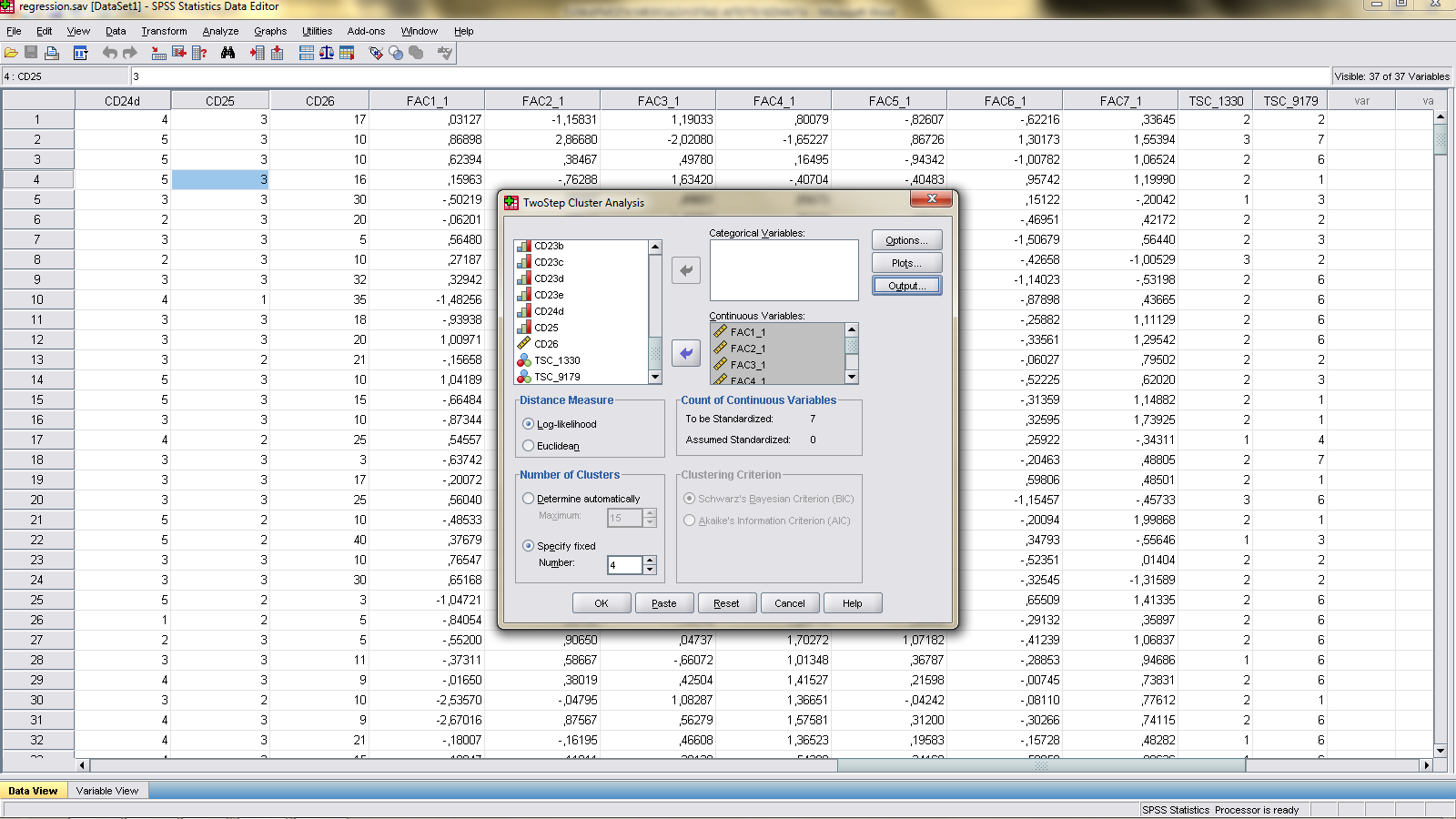
Task: Click the Insert cases icon
Action: (258, 53)
